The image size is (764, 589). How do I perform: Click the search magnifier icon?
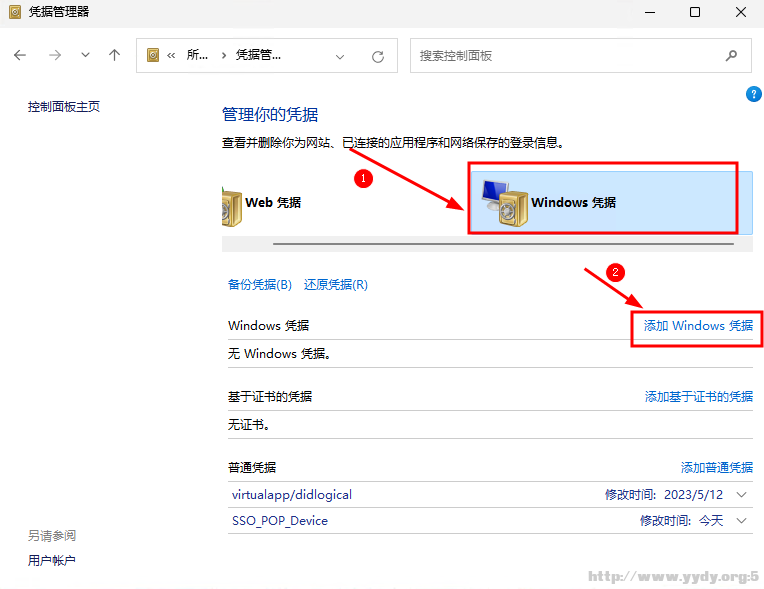pos(731,56)
